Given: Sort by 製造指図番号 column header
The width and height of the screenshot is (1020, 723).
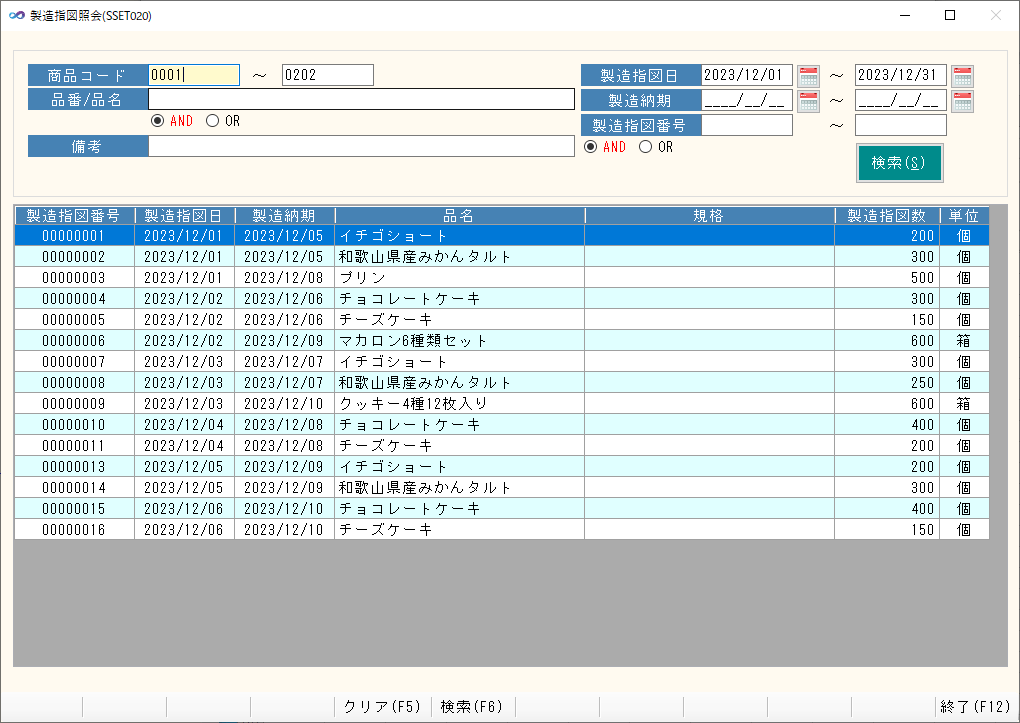Looking at the screenshot, I should click(74, 216).
